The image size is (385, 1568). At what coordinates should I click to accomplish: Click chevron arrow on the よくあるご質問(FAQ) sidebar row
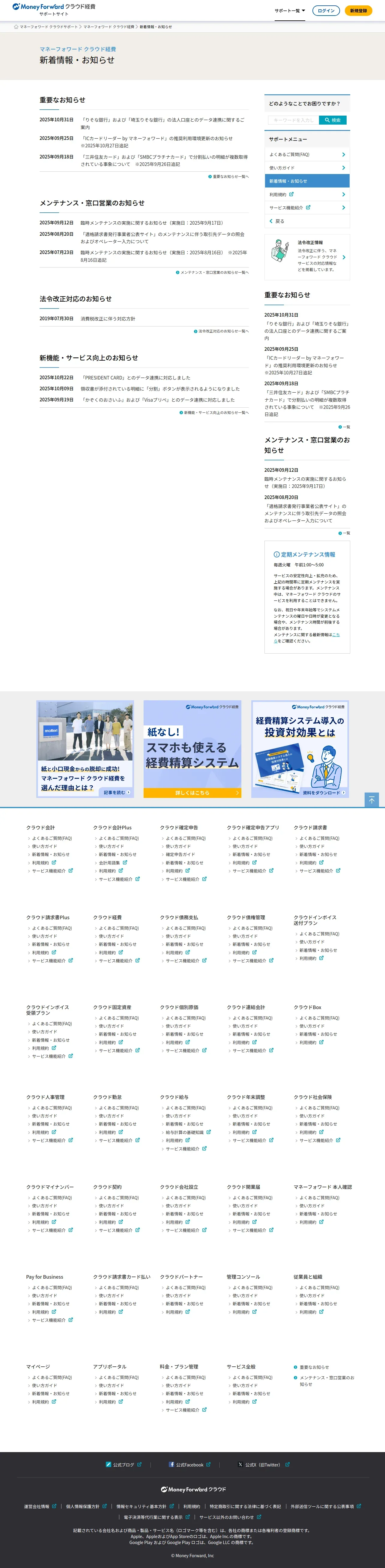point(344,155)
